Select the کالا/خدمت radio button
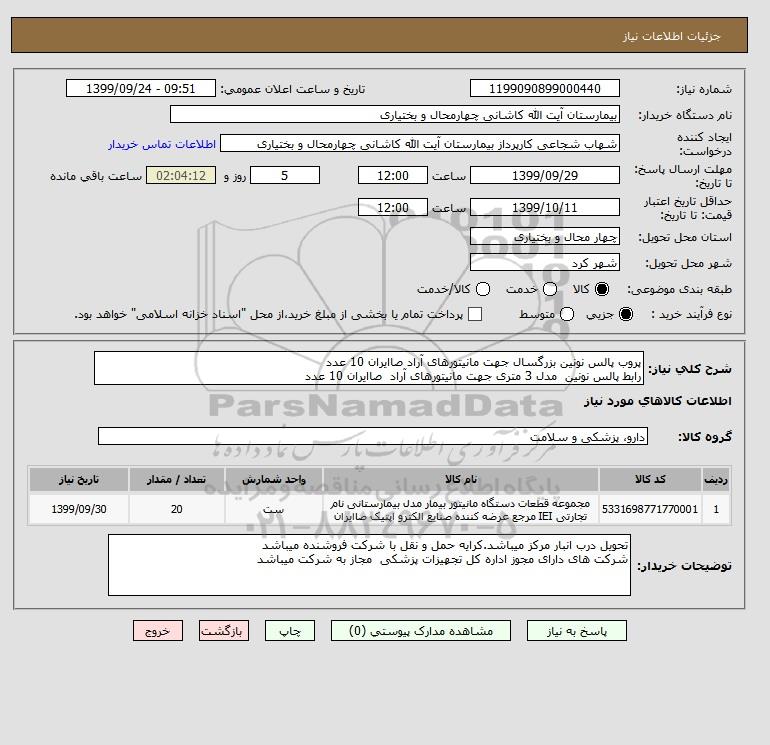Viewport: 770px width, 745px height. tap(483, 289)
